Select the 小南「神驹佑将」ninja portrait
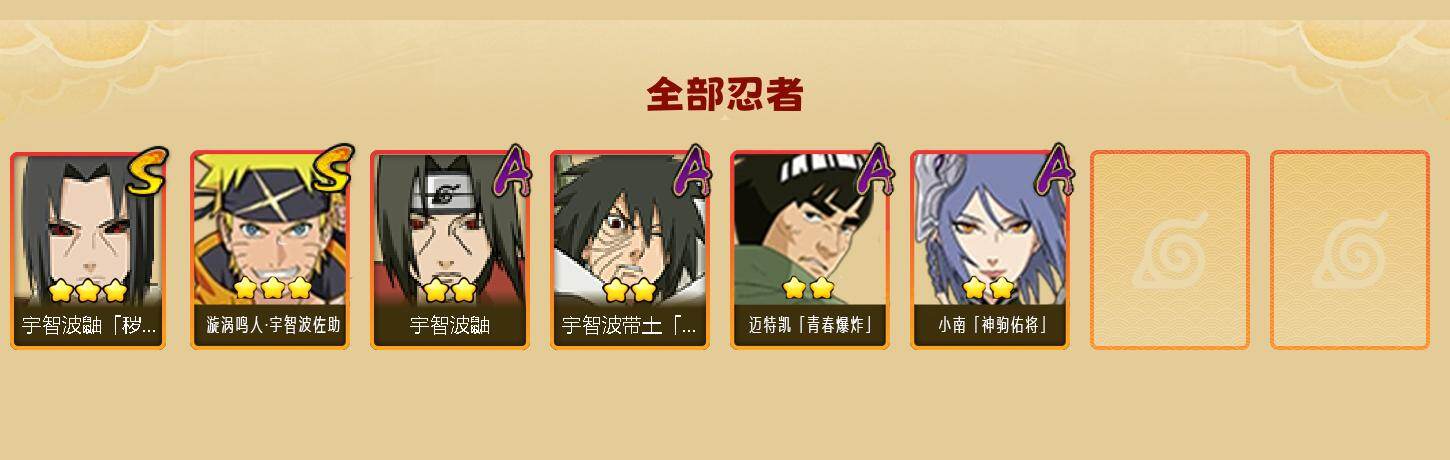The image size is (1450, 460). coord(990,250)
